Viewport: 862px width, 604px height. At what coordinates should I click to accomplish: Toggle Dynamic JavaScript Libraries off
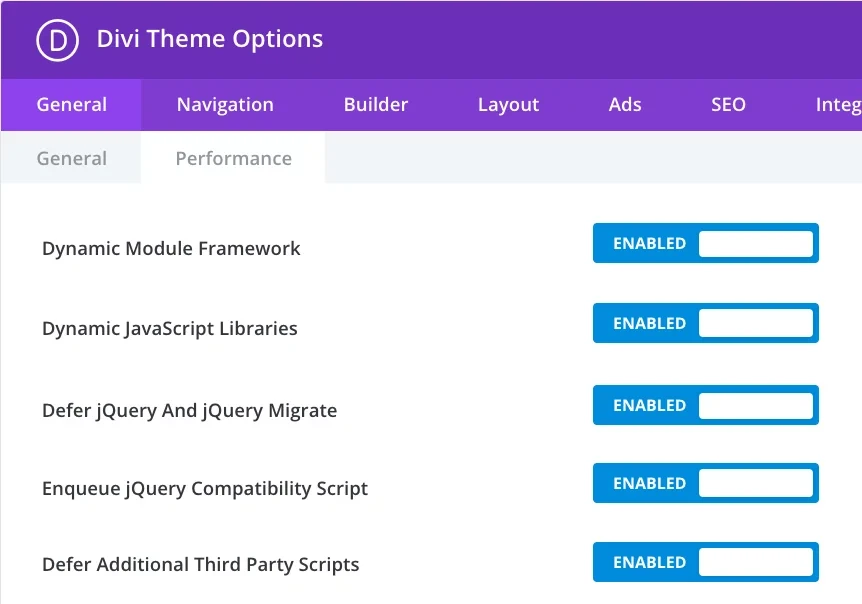point(705,324)
